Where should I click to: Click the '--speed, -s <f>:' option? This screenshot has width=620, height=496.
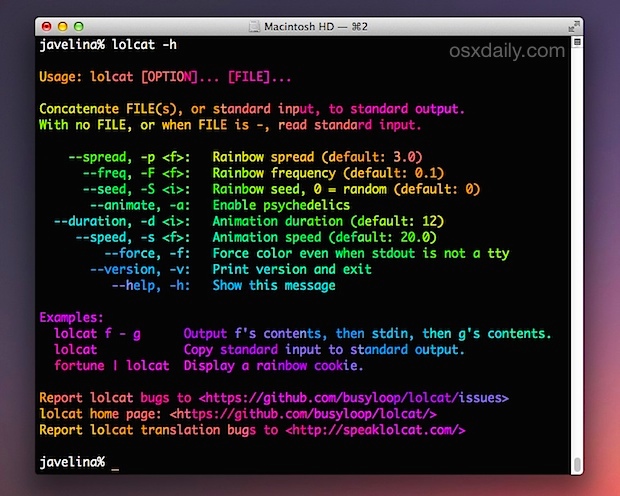pos(133,237)
